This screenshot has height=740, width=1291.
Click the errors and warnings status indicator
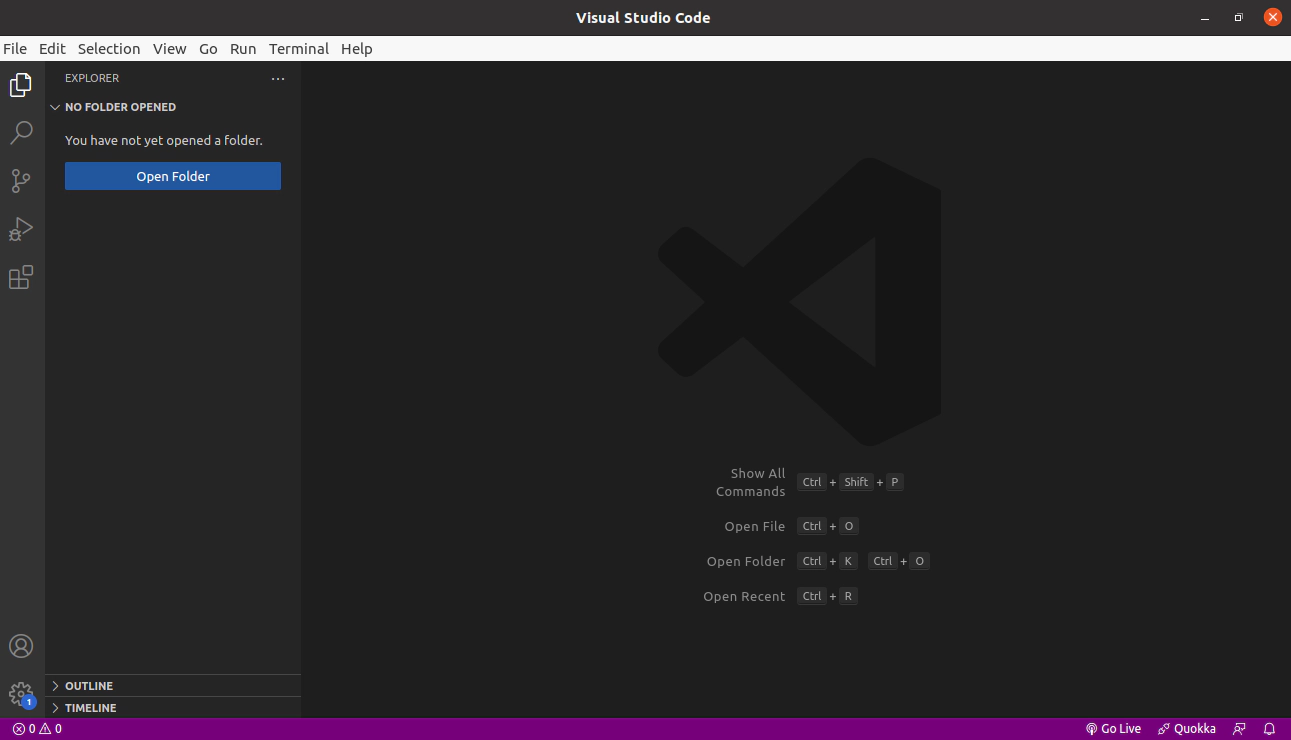click(x=37, y=729)
